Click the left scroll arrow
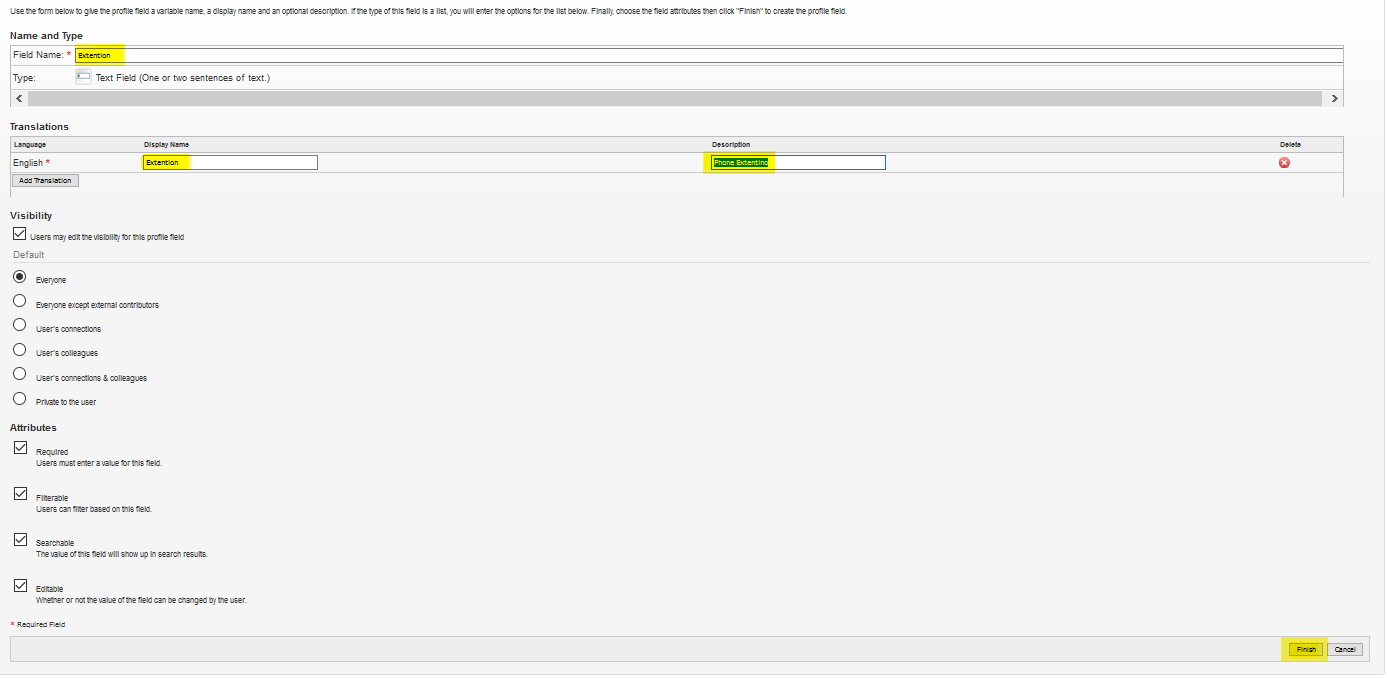Viewport: 1387px width, 679px height. 18,98
